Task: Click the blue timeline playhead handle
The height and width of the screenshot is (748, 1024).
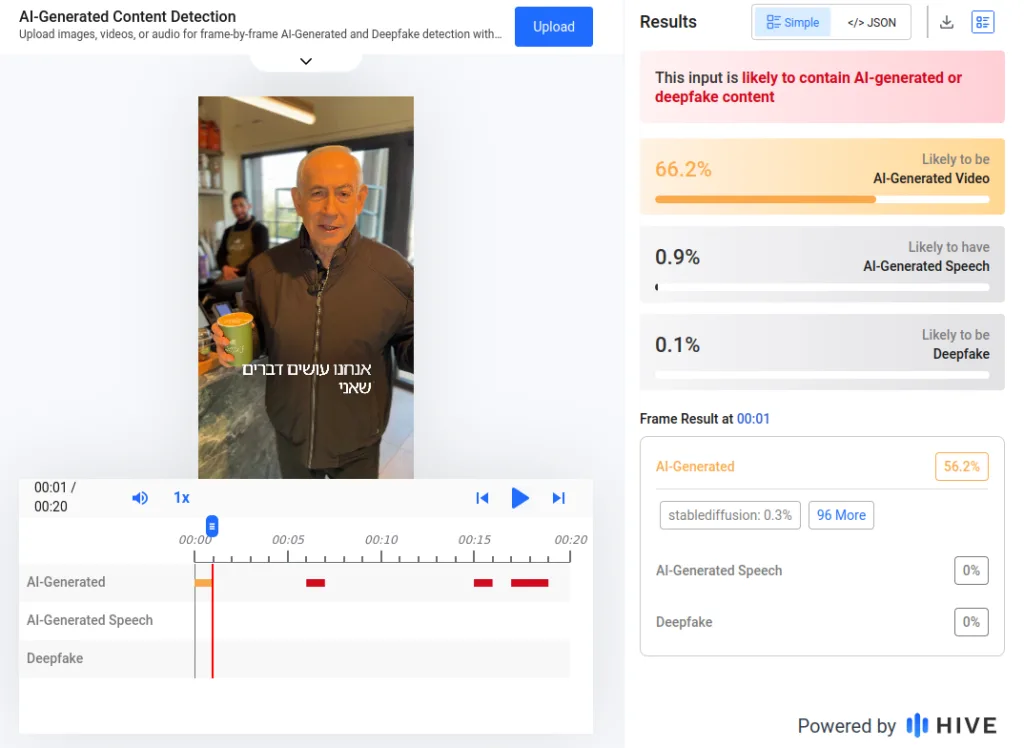Action: [x=212, y=526]
